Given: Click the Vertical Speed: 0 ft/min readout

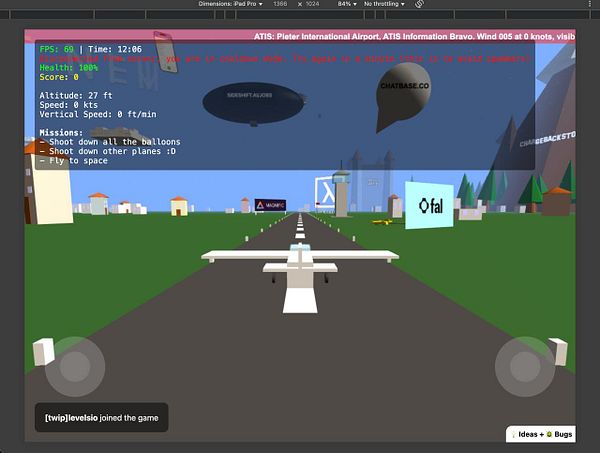Looking at the screenshot, I should click(98, 114).
